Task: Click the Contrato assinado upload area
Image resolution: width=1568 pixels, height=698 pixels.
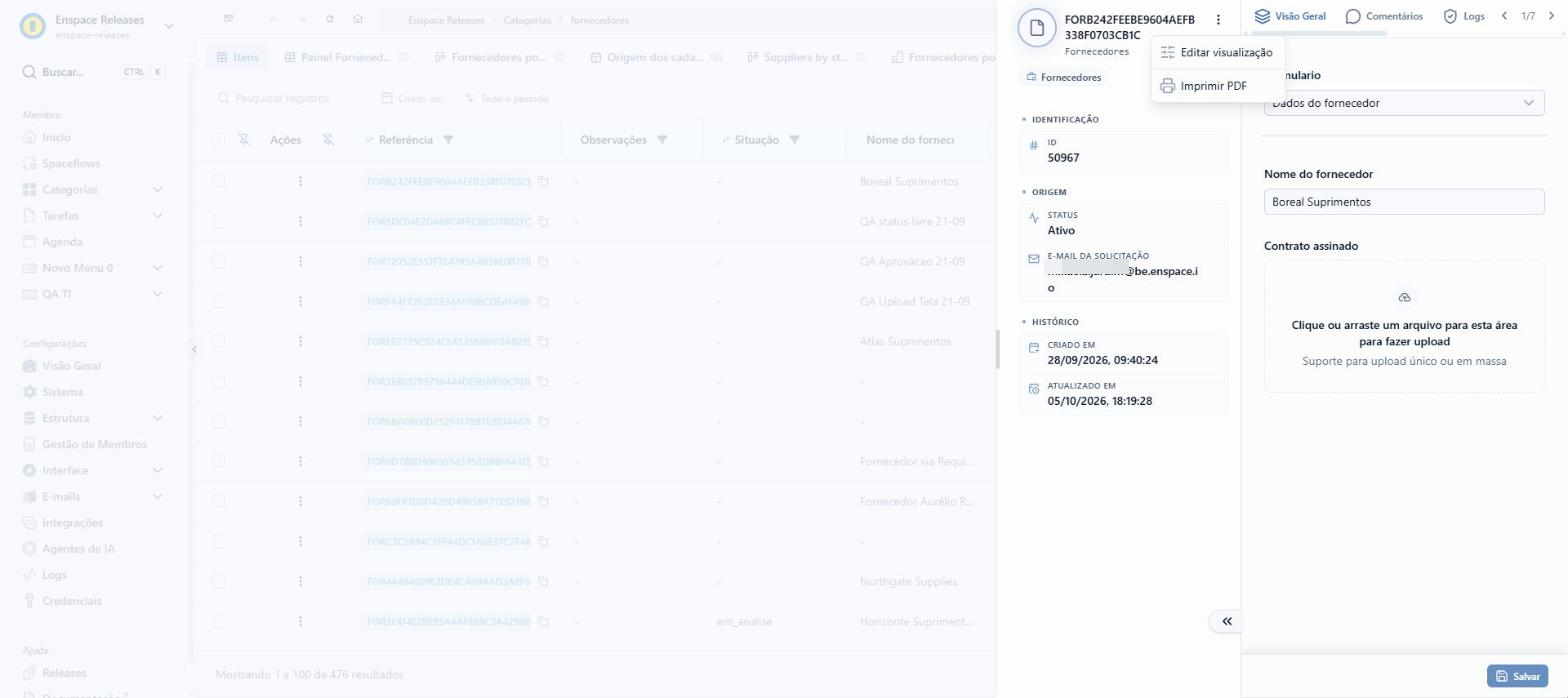Action: coord(1404,327)
